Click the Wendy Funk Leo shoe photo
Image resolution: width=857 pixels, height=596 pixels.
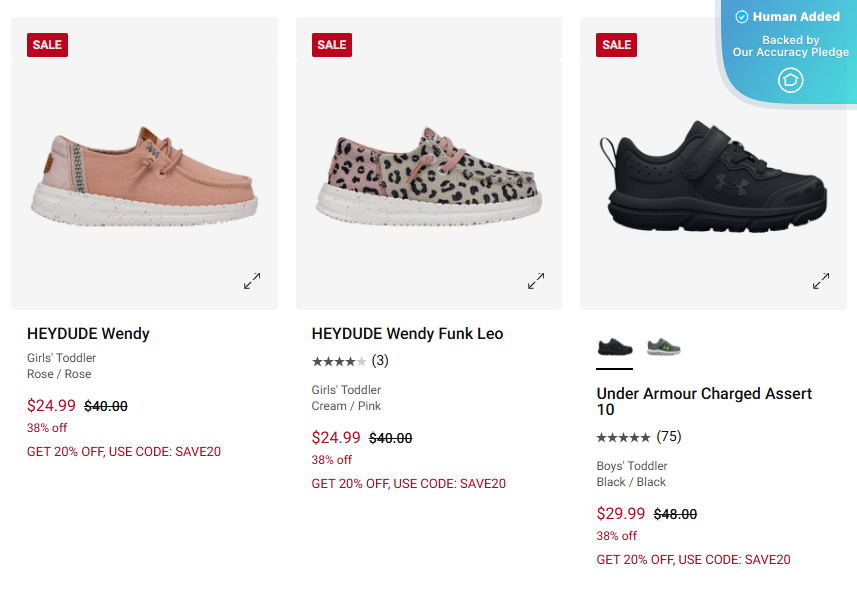[x=428, y=175]
